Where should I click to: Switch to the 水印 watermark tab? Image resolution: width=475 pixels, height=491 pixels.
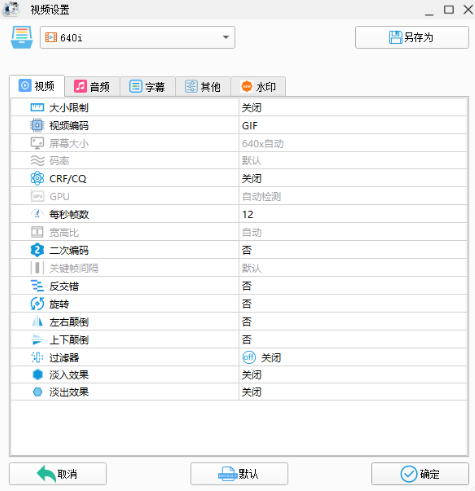coord(258,87)
